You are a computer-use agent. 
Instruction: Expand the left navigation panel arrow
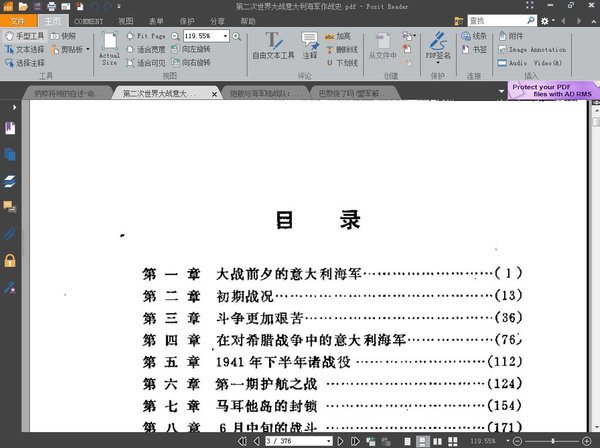14,108
